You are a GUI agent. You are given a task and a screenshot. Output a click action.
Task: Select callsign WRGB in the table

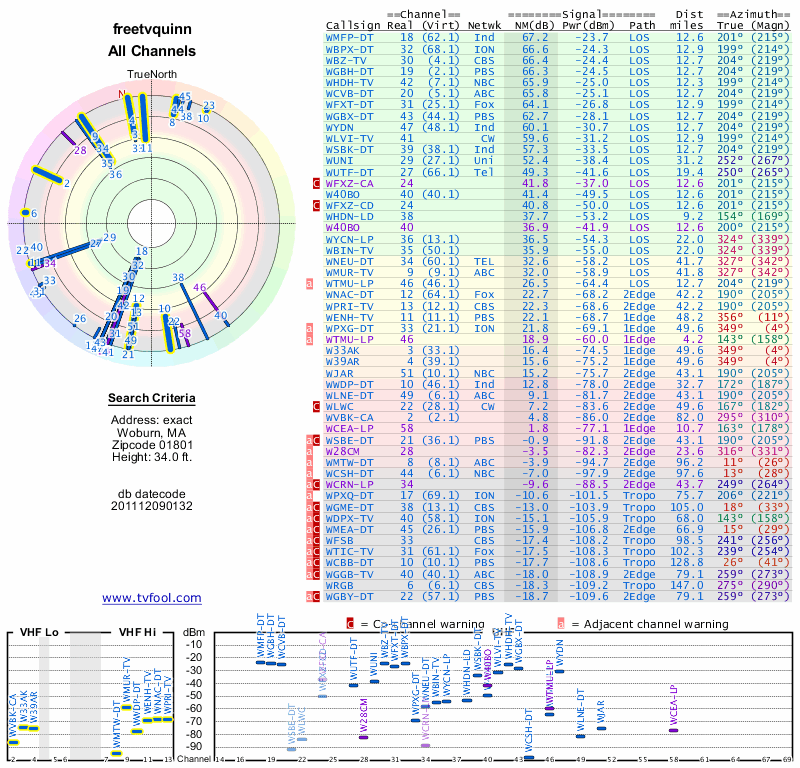[339, 585]
